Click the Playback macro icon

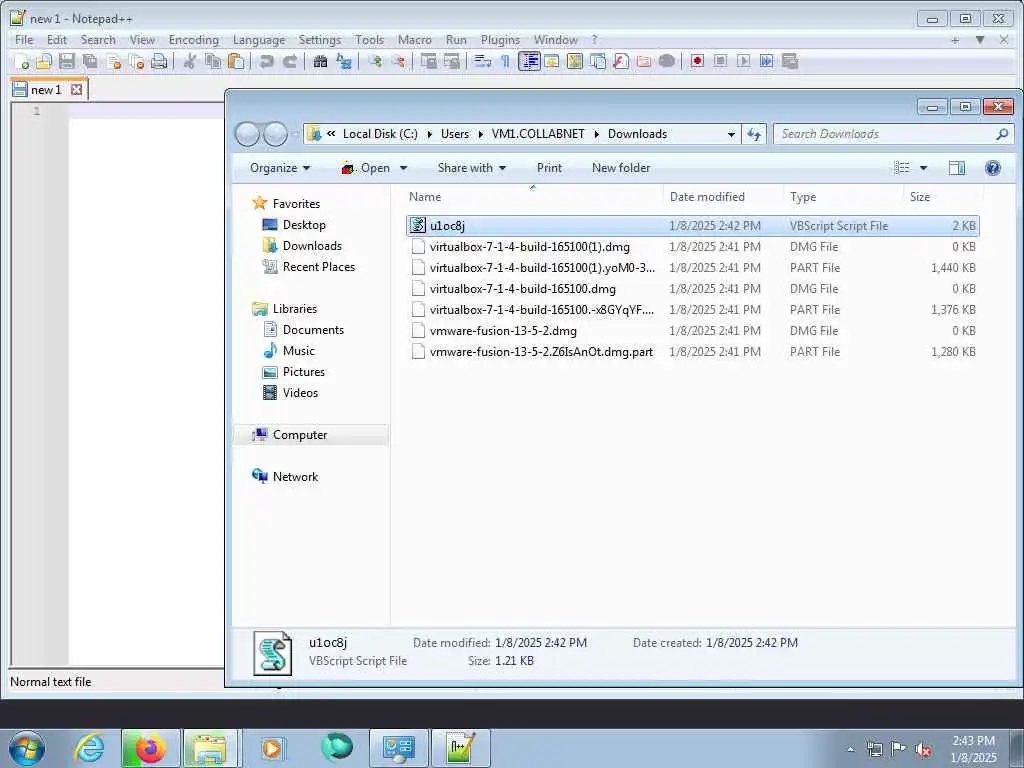click(743, 61)
